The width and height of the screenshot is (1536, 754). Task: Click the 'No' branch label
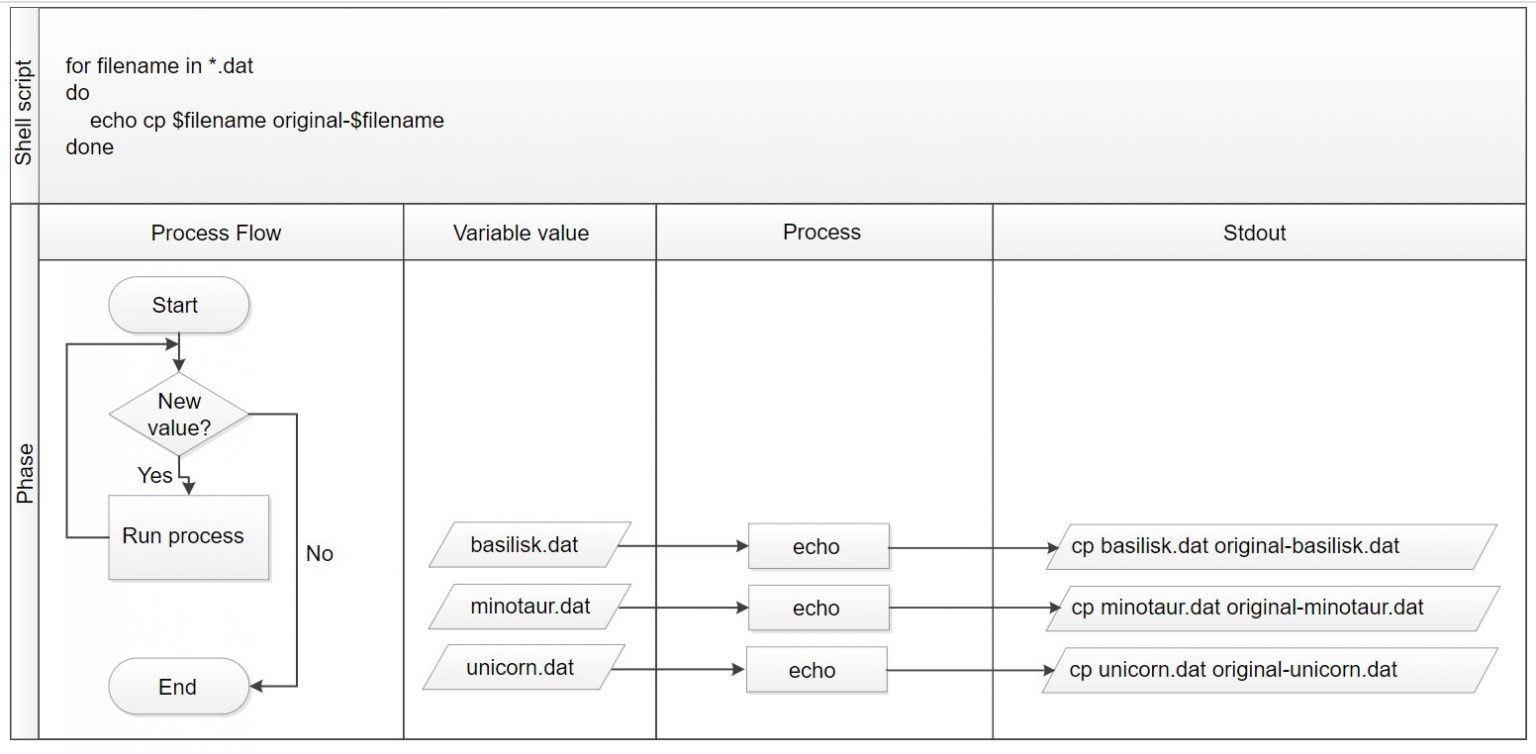319,553
